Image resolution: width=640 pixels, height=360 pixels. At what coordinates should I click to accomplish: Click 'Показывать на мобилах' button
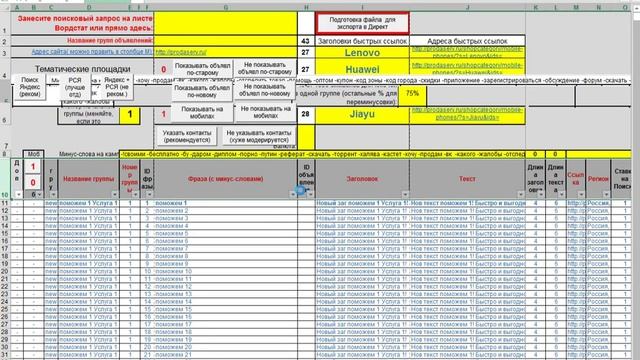[x=202, y=112]
